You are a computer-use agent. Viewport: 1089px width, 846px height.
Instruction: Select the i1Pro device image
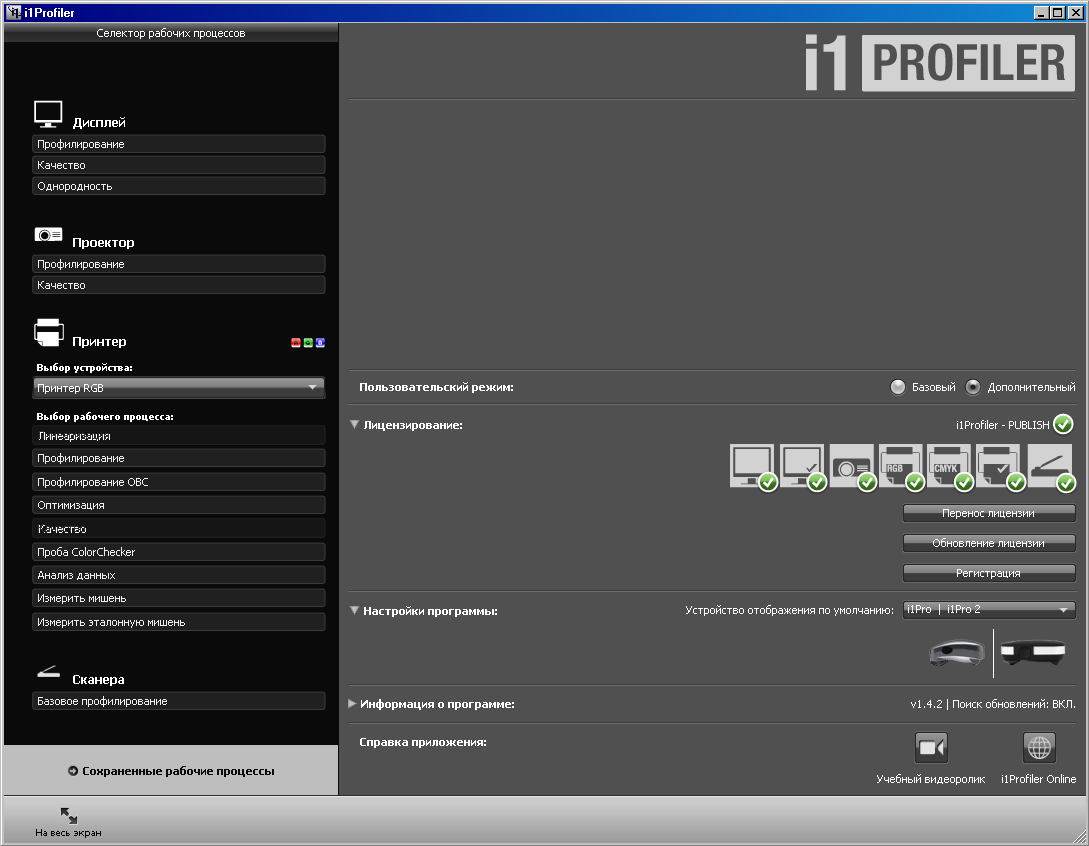point(957,653)
